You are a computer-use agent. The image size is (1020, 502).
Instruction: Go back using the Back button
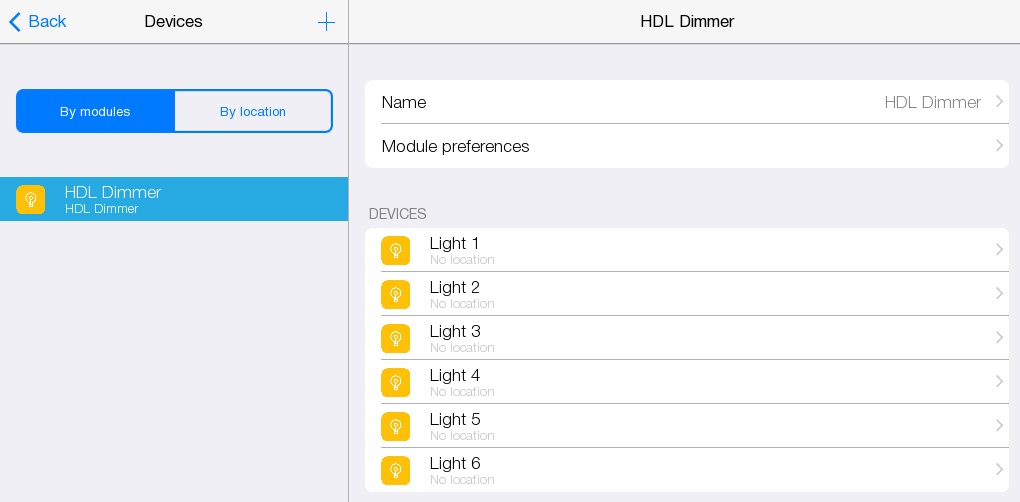pyautogui.click(x=38, y=22)
